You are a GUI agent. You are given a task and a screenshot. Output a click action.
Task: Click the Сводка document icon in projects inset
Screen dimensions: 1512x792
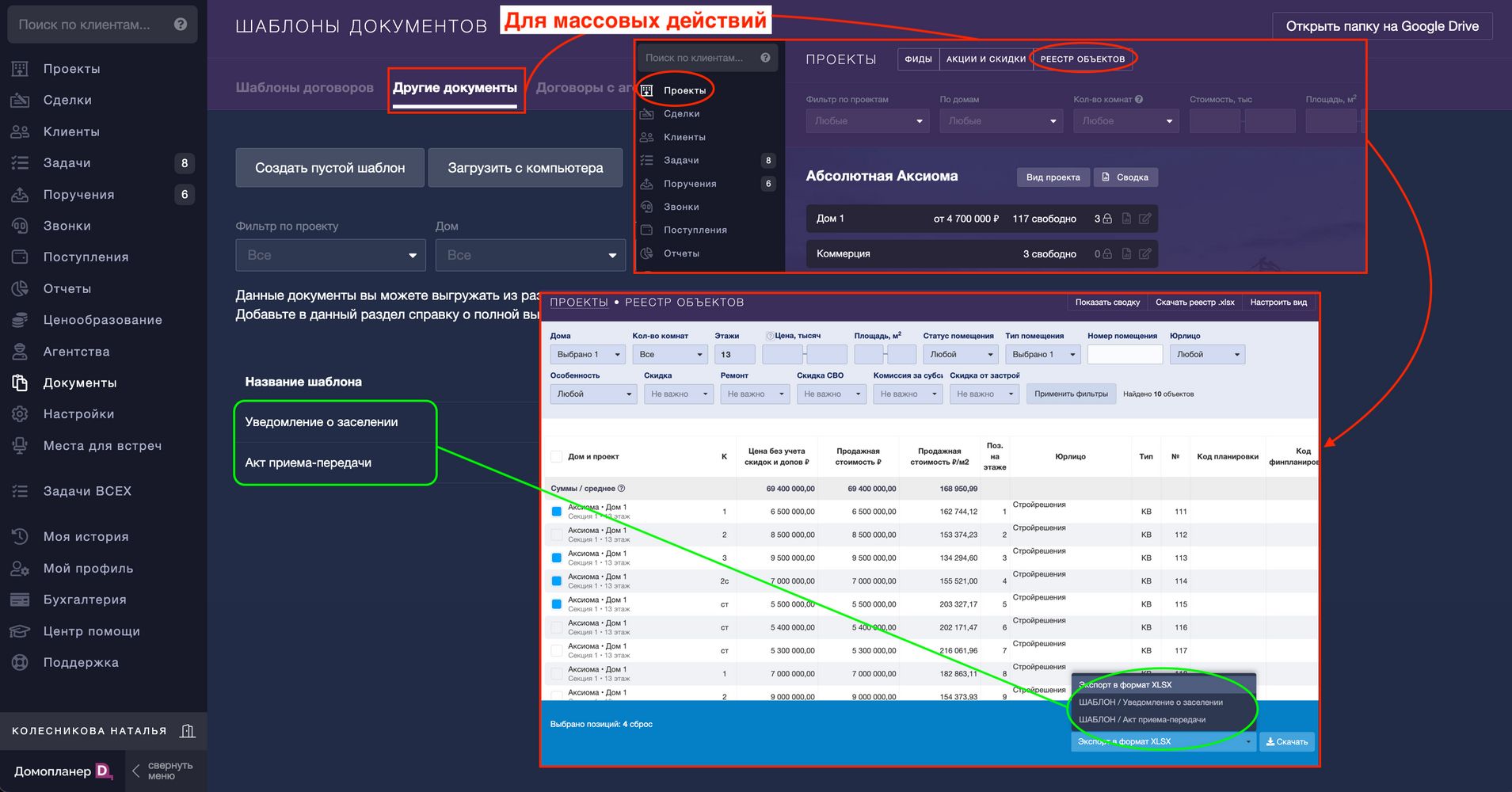(x=1106, y=177)
